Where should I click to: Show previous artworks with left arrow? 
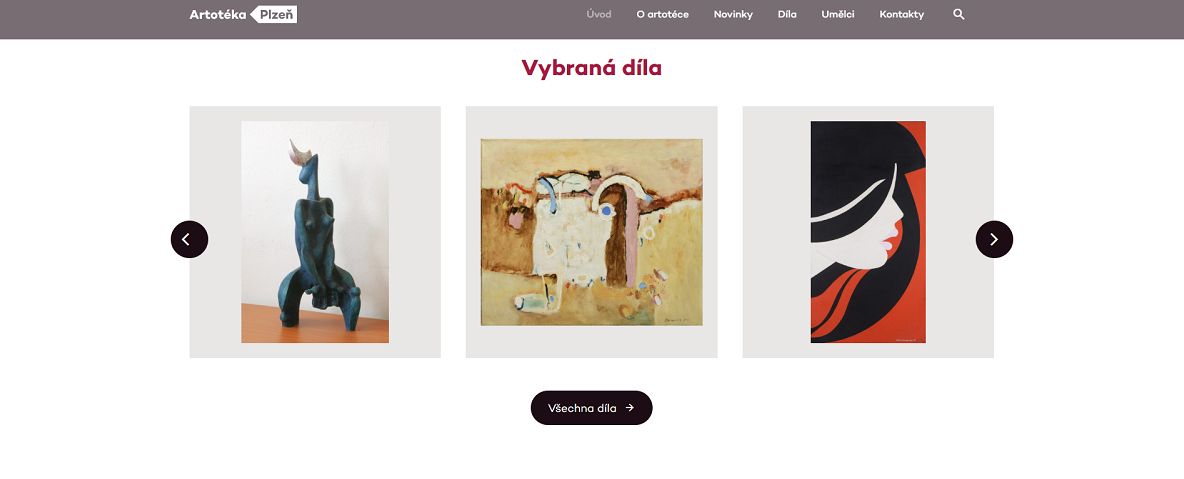190,240
